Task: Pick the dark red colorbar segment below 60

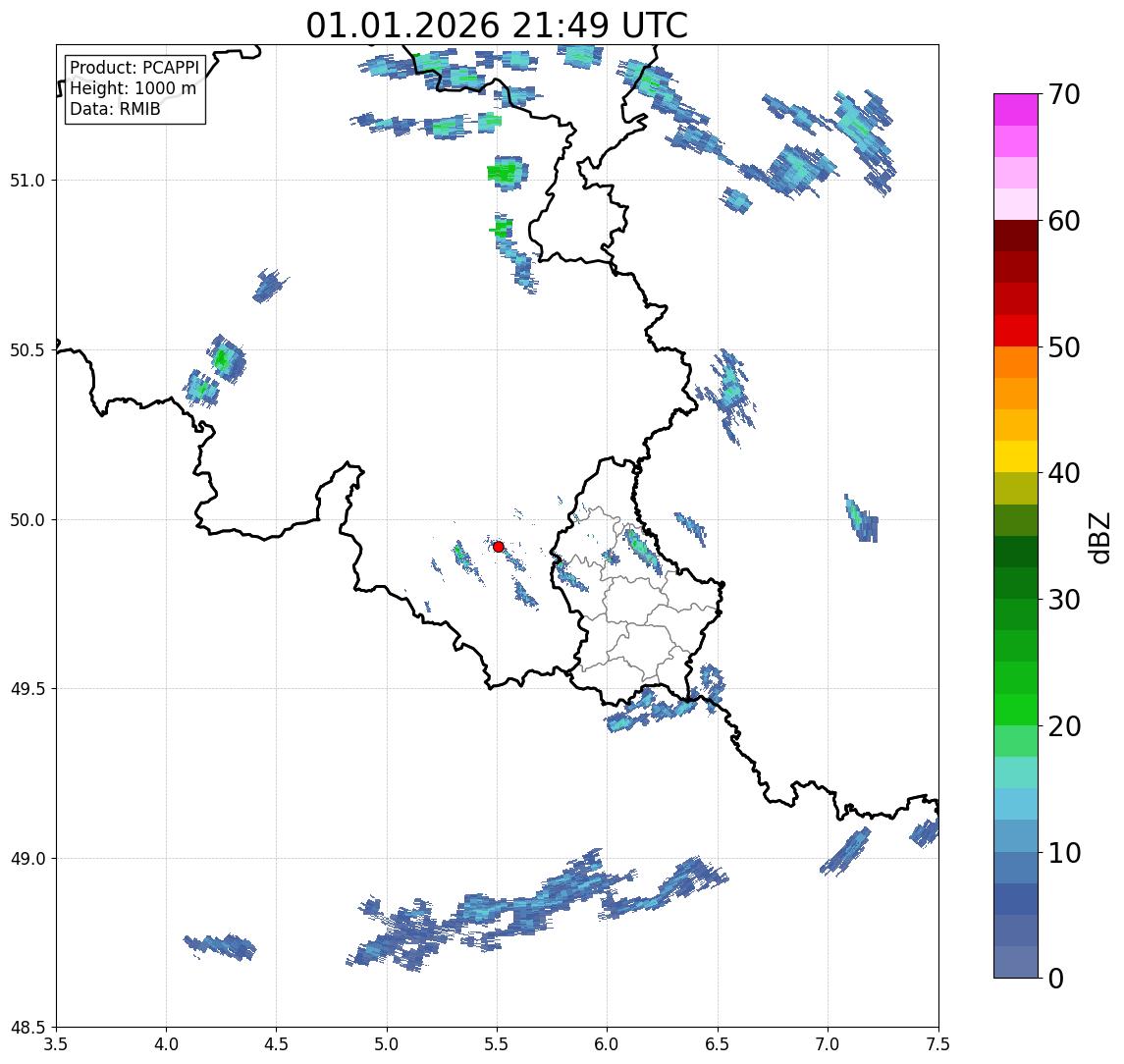Action: 1016,236
